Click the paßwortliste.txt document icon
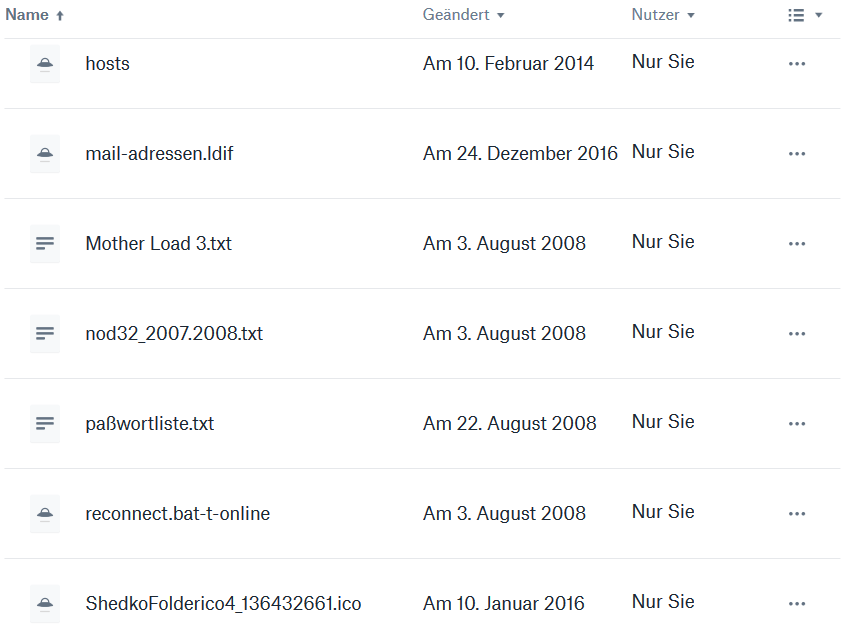The image size is (862, 634). click(x=45, y=424)
